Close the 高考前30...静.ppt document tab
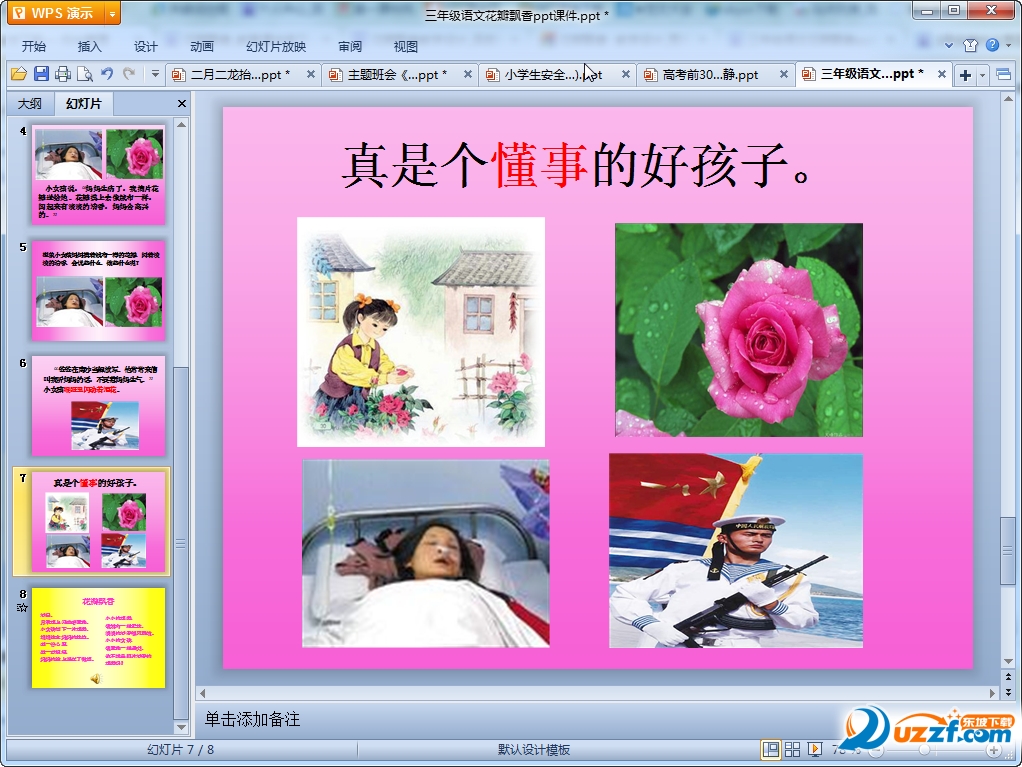The width and height of the screenshot is (1022, 767). [x=784, y=74]
